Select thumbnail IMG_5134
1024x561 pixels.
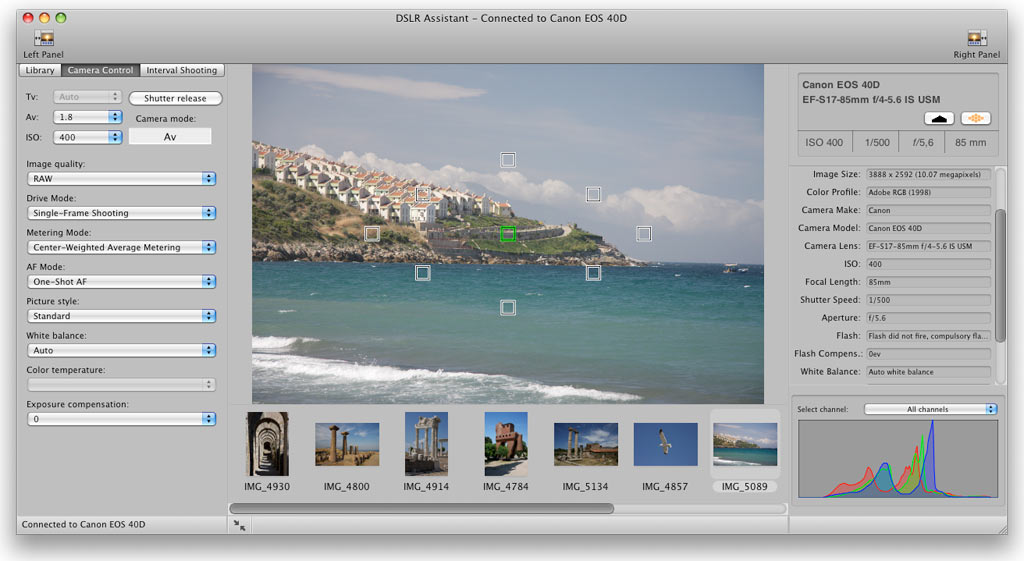586,444
